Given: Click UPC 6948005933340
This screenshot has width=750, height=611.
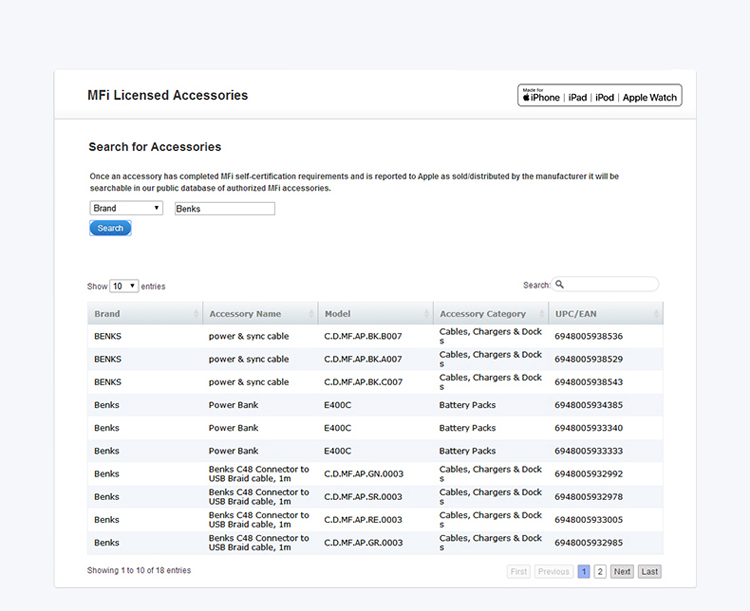Looking at the screenshot, I should tap(588, 428).
